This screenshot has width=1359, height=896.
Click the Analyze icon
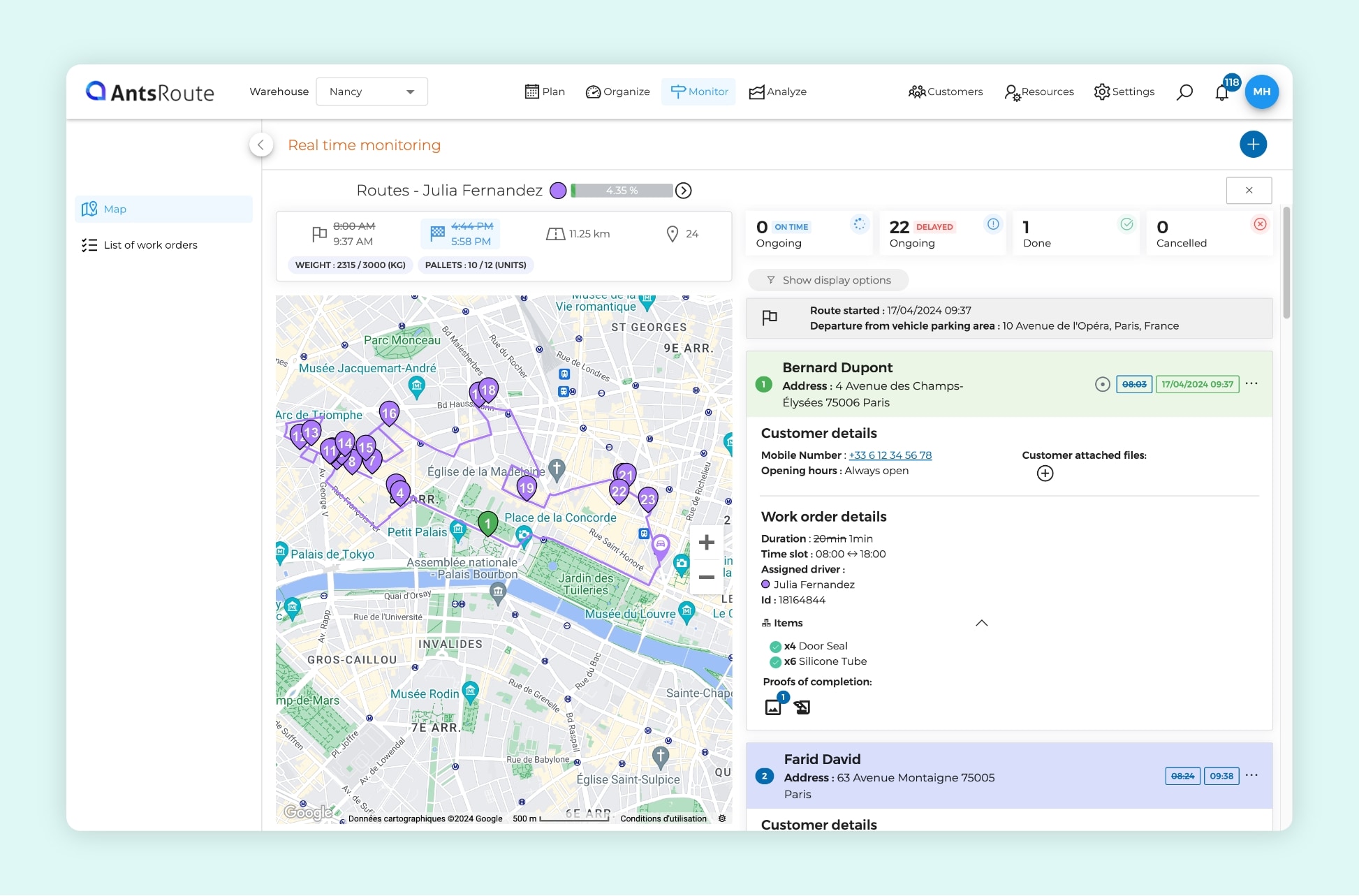(x=756, y=91)
